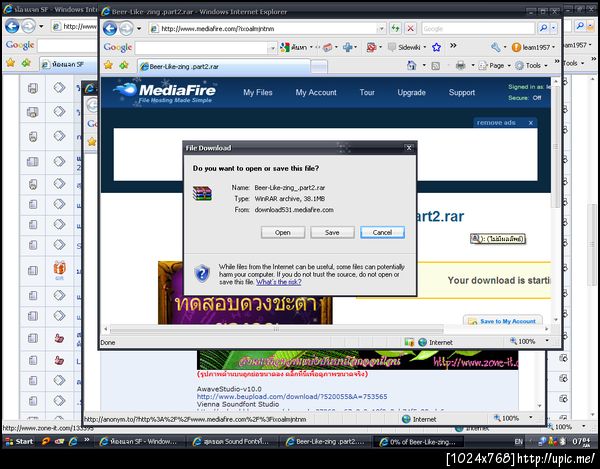
Task: Click Back button in front IE window
Action: [x=110, y=28]
